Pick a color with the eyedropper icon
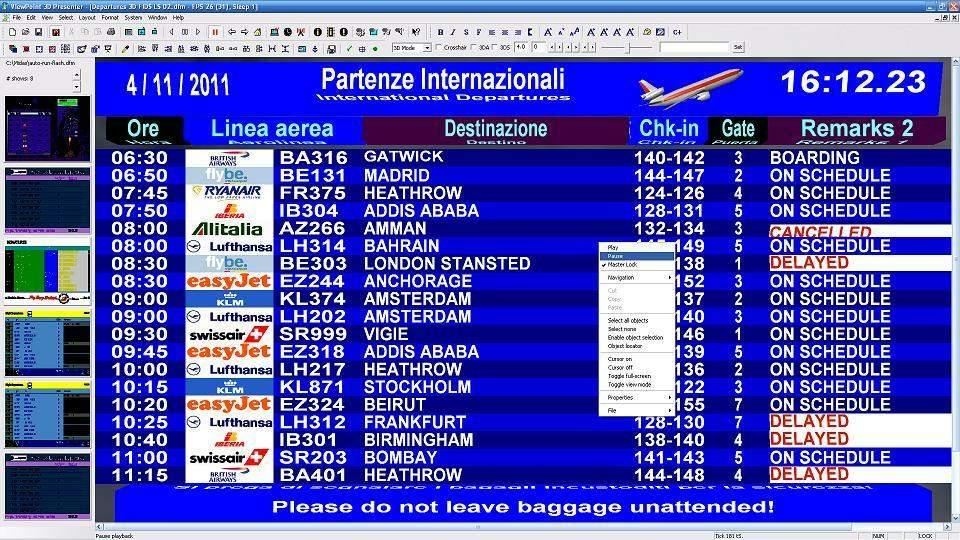 (x=125, y=48)
